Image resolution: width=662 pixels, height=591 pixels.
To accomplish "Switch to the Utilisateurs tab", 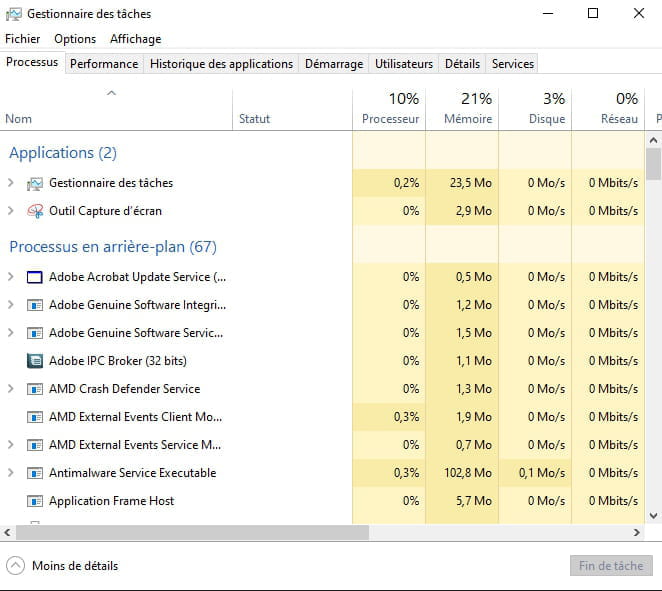I will coord(404,64).
